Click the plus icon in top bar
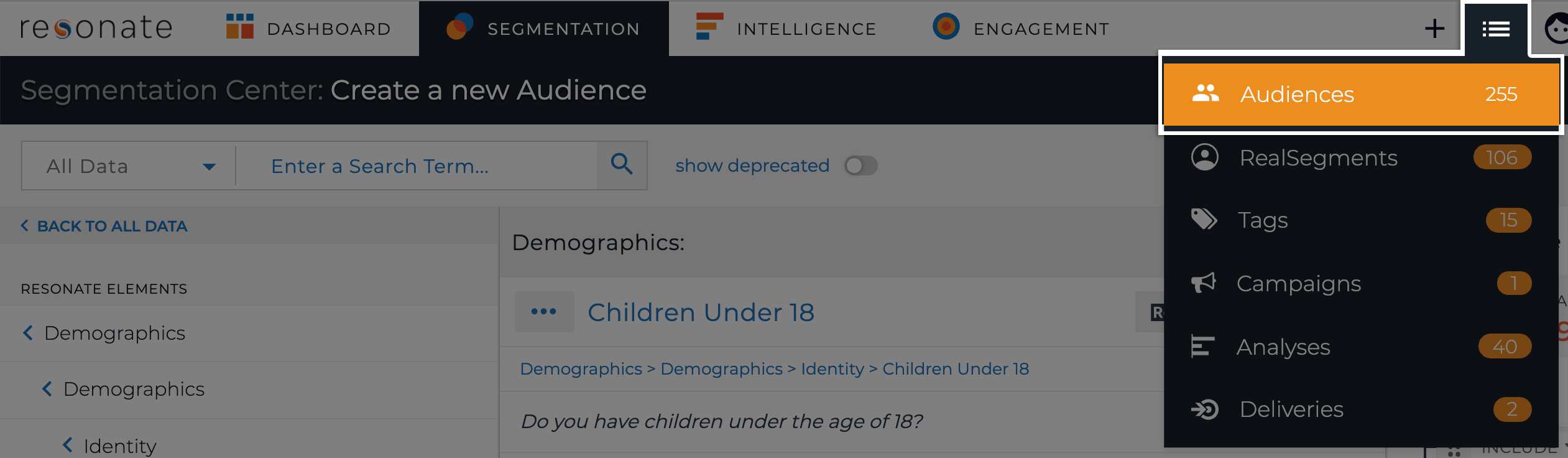 1434,29
